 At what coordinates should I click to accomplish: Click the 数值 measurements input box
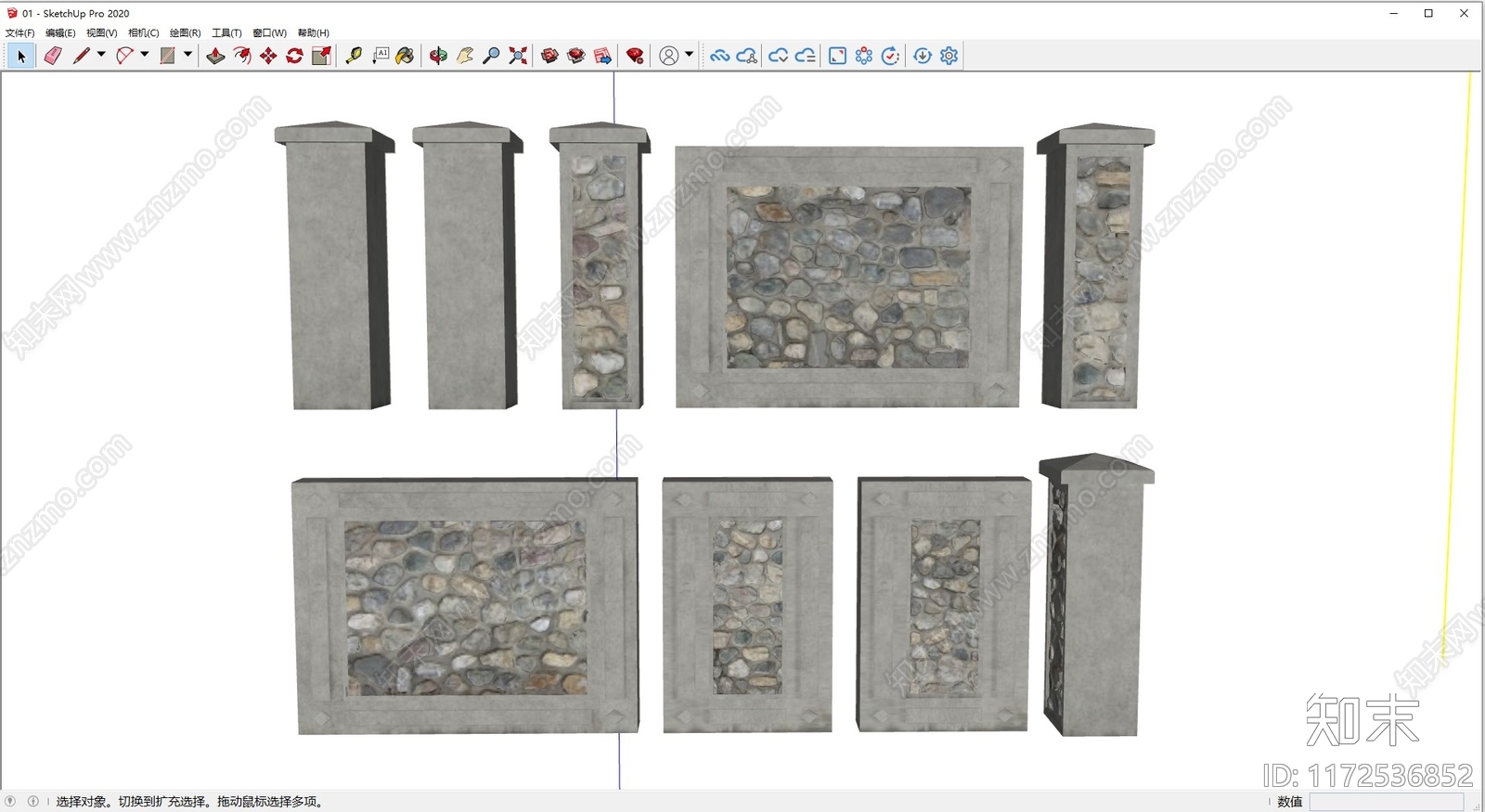tap(1387, 802)
